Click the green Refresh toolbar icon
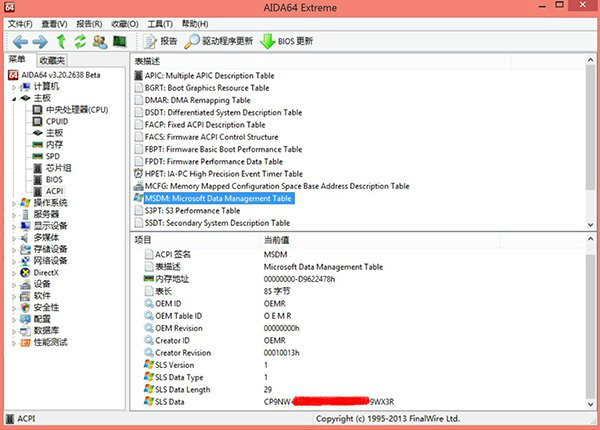The height and width of the screenshot is (430, 600). 80,41
